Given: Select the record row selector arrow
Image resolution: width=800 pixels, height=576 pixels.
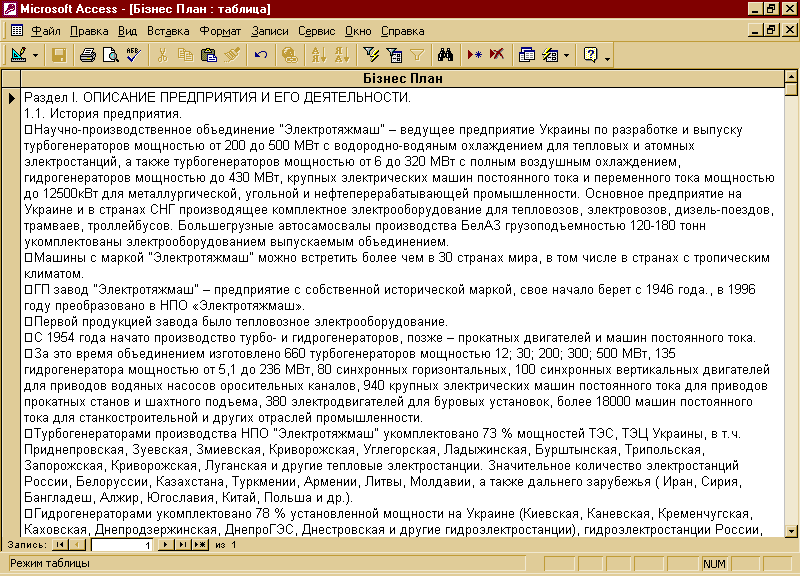Looking at the screenshot, I should pyautogui.click(x=11, y=98).
